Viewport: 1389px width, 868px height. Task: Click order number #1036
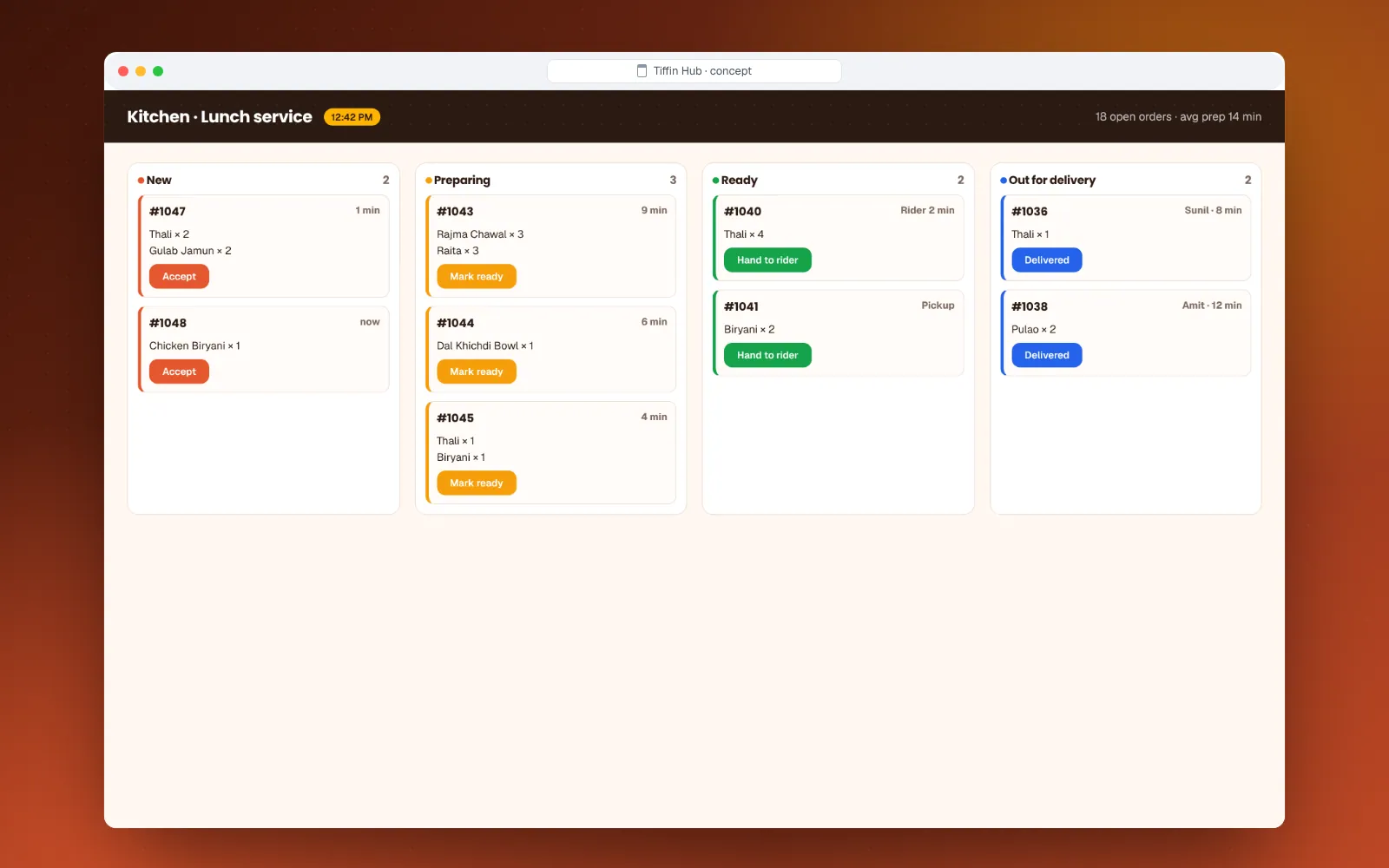point(1030,212)
